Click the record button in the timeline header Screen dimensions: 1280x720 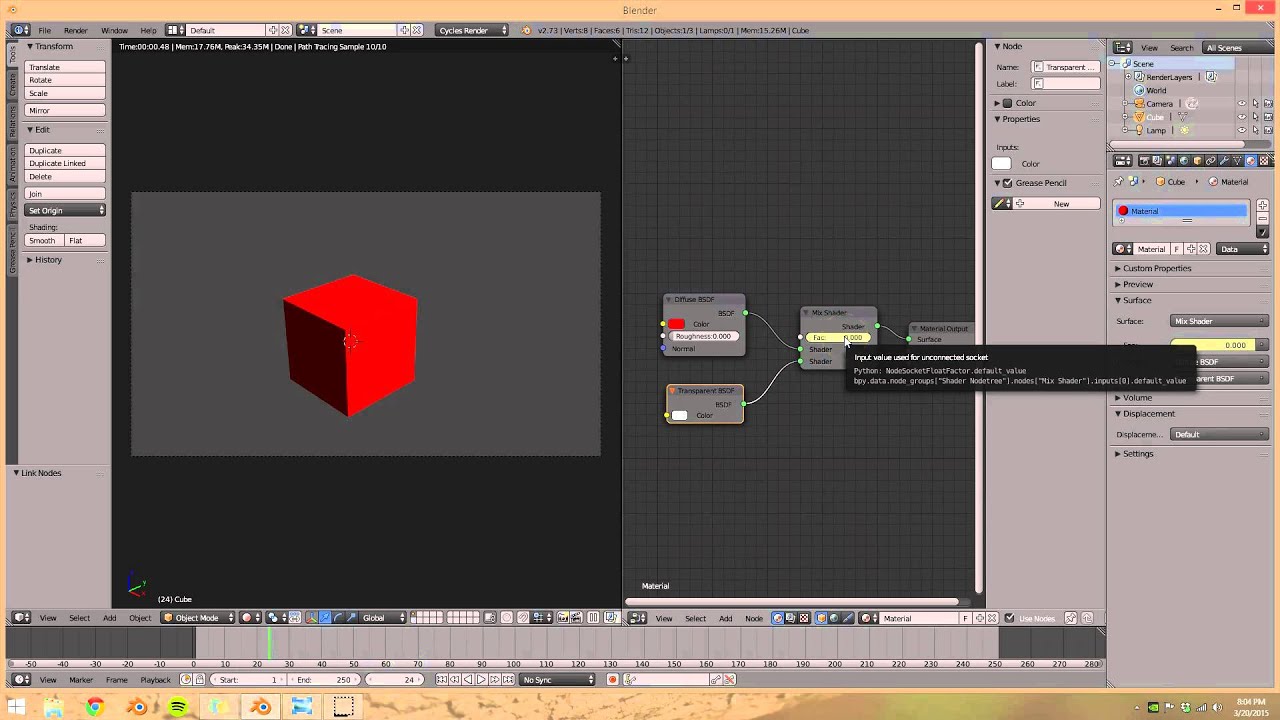click(x=612, y=680)
